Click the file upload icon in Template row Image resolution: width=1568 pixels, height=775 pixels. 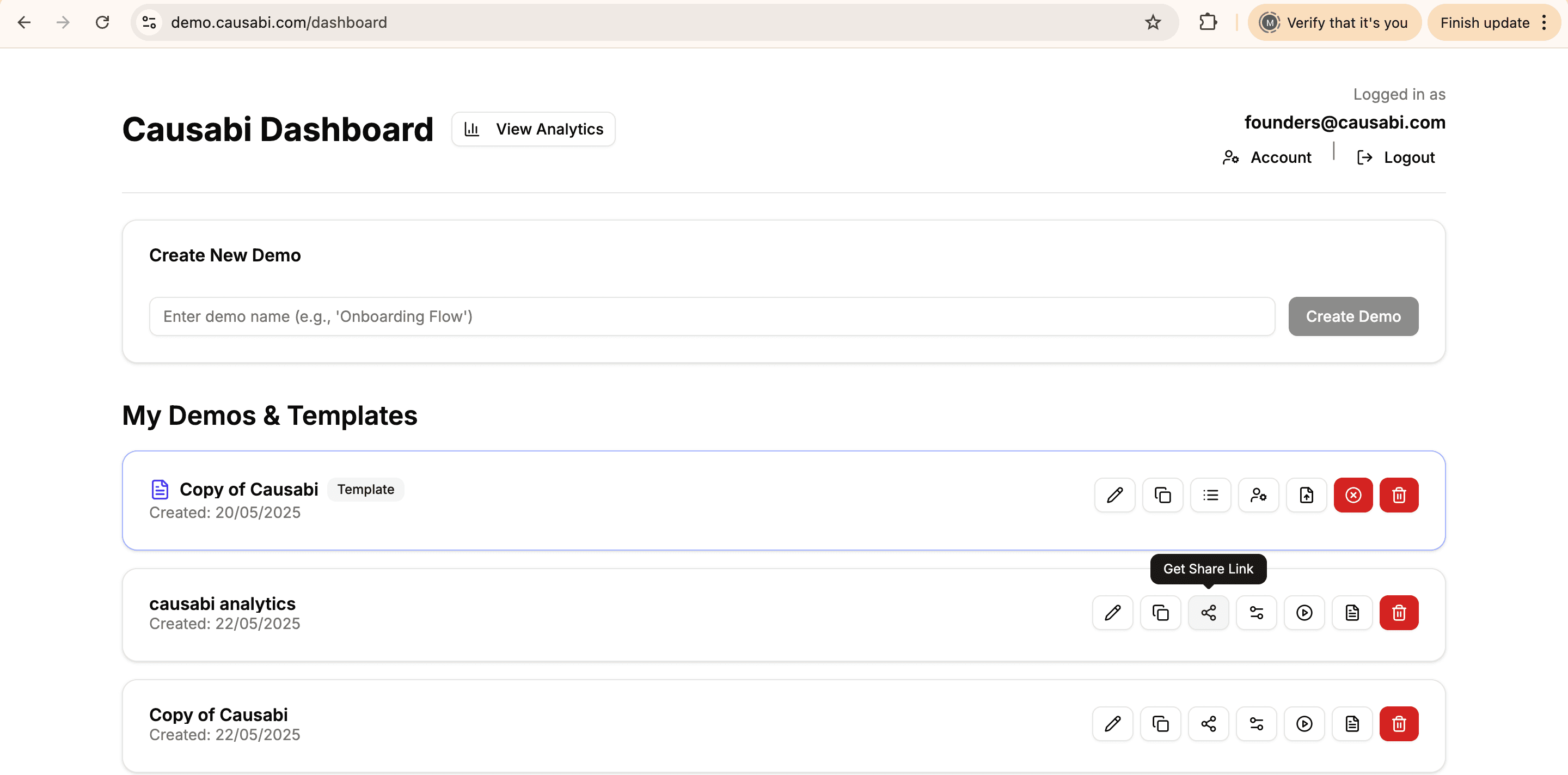(x=1306, y=495)
